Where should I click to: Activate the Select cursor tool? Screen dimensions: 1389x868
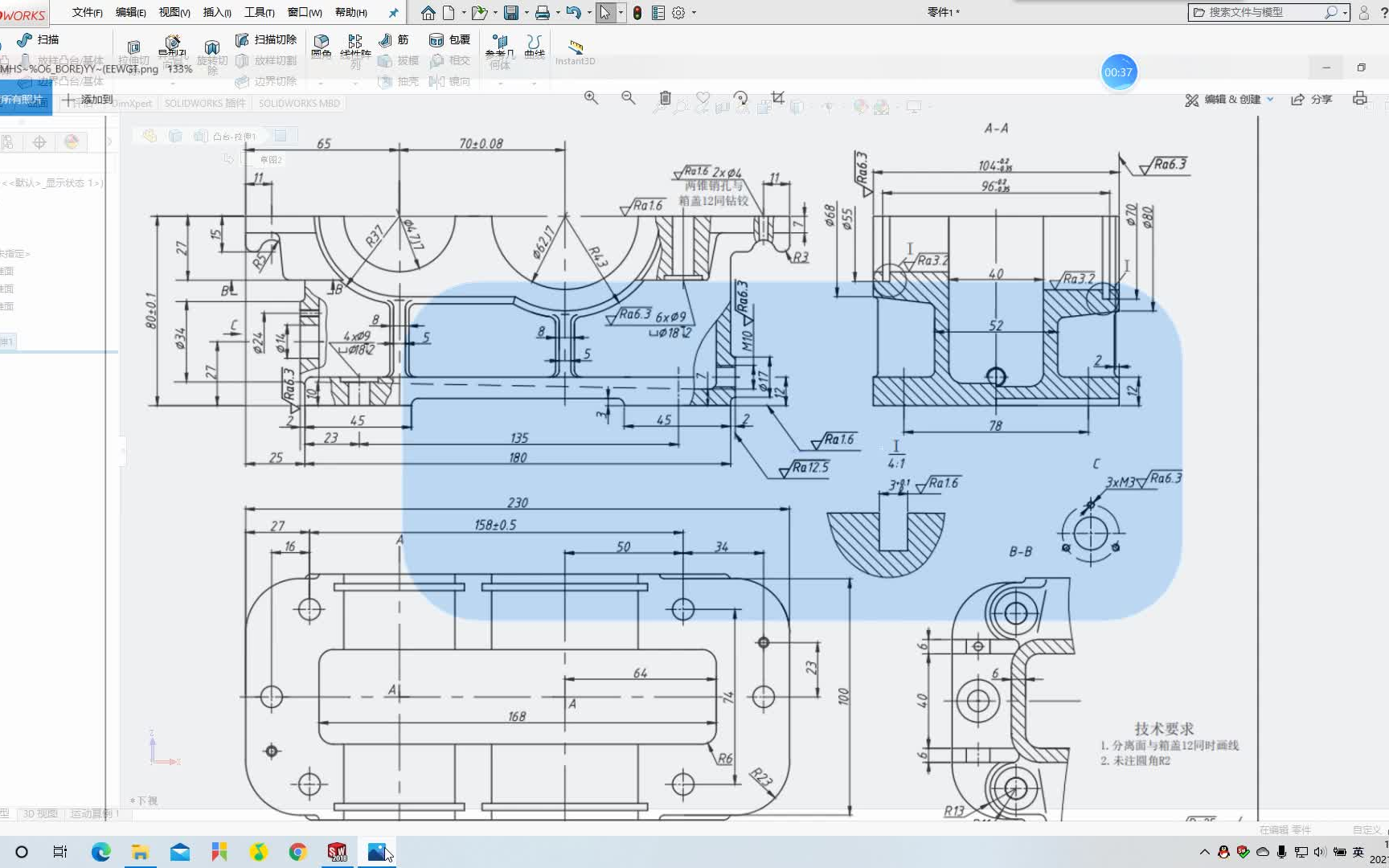[x=605, y=13]
